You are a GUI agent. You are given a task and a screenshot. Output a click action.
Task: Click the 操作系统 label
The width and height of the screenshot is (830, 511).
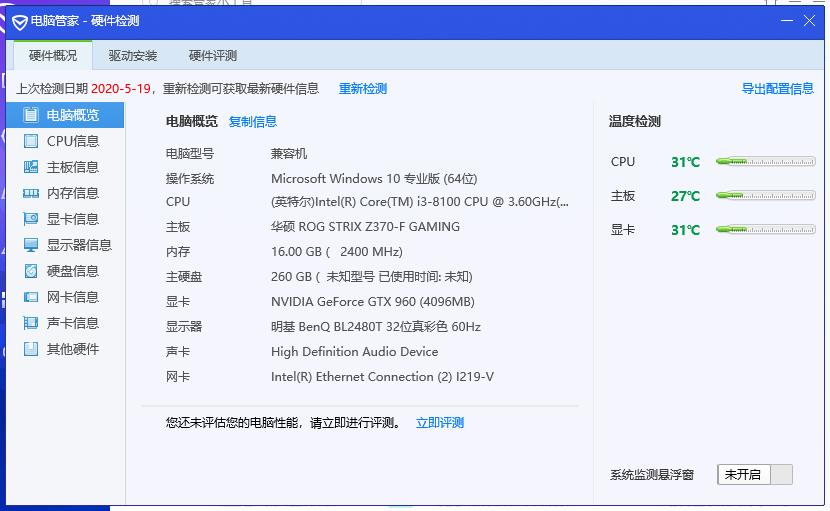click(x=190, y=178)
